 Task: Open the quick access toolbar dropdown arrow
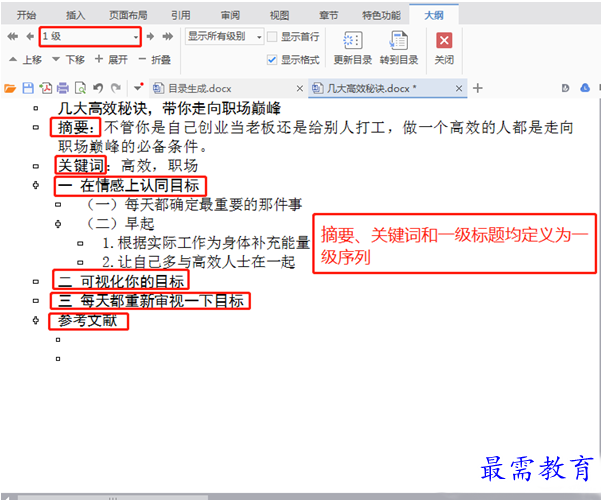tap(139, 88)
